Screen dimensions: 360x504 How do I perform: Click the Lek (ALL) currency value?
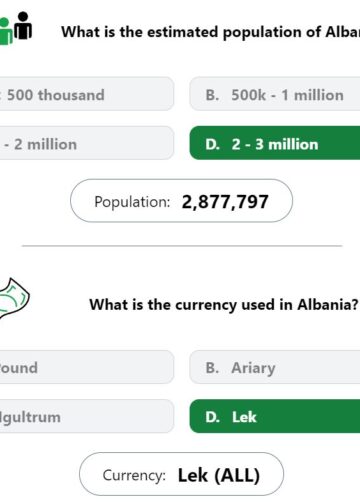click(x=219, y=475)
